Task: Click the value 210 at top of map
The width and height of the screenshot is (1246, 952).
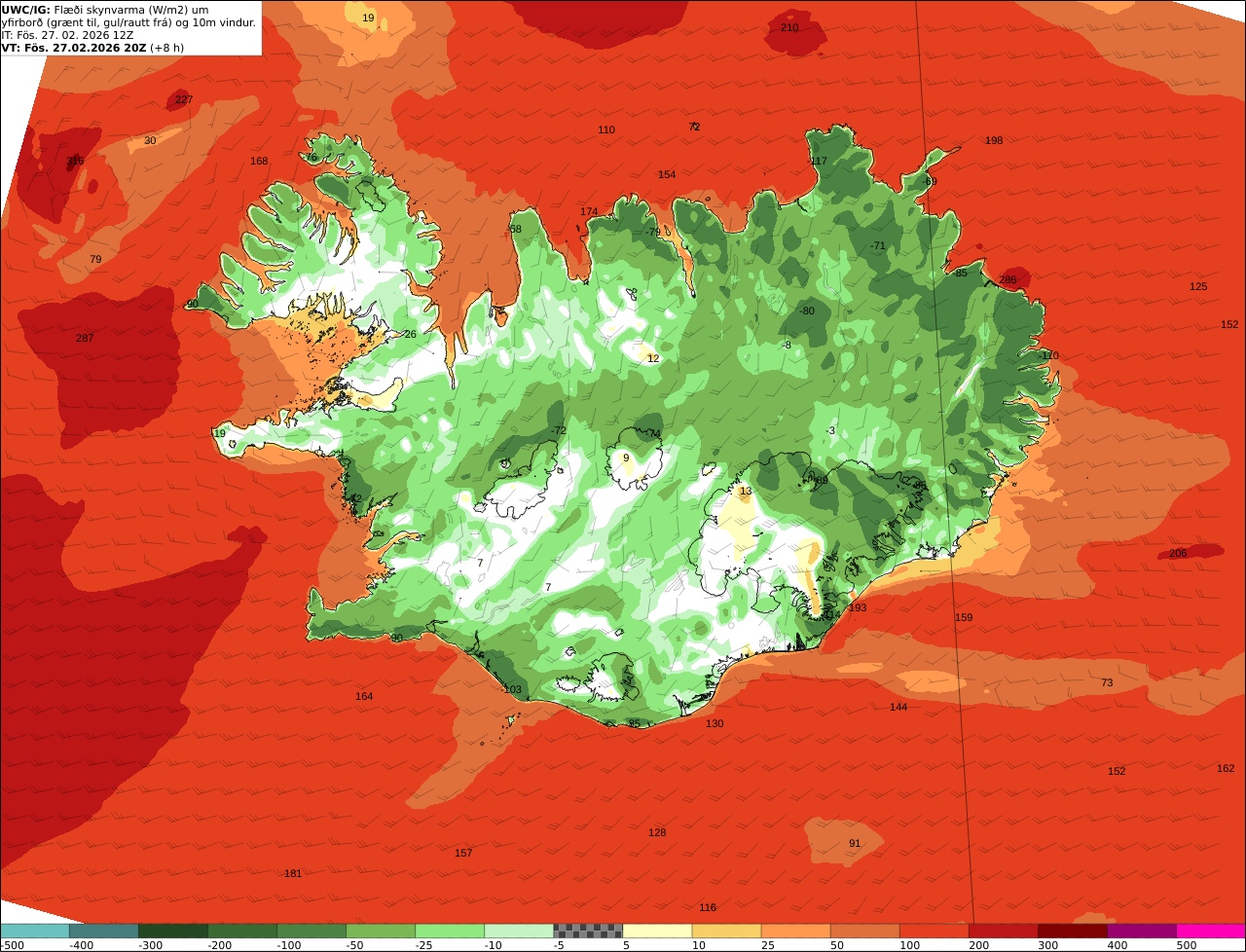Action: (x=789, y=27)
